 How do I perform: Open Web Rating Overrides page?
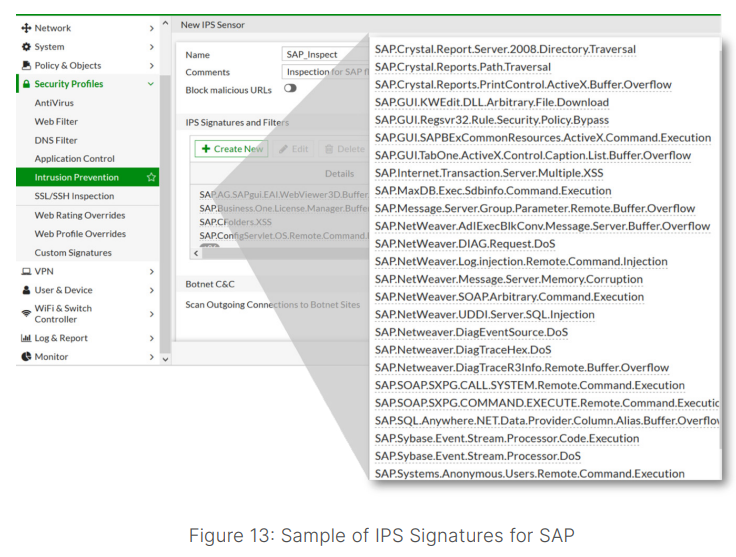click(x=80, y=215)
